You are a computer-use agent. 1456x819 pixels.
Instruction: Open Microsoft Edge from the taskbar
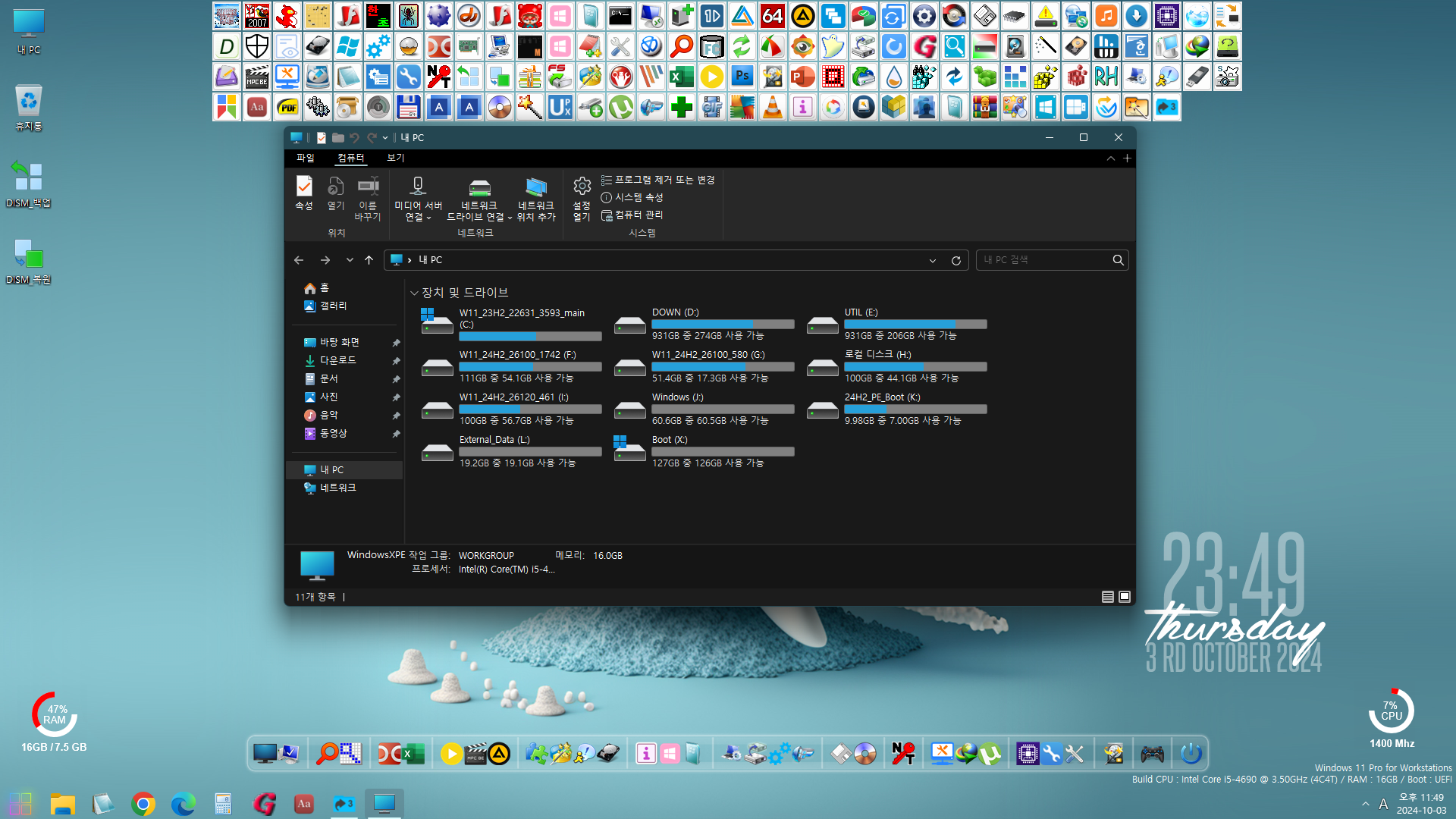pyautogui.click(x=183, y=803)
